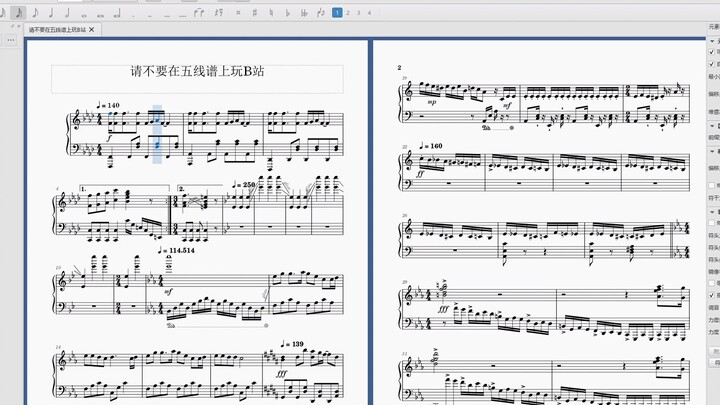Image resolution: width=720 pixels, height=405 pixels.
Task: Apply the natural accidental
Action: point(271,13)
